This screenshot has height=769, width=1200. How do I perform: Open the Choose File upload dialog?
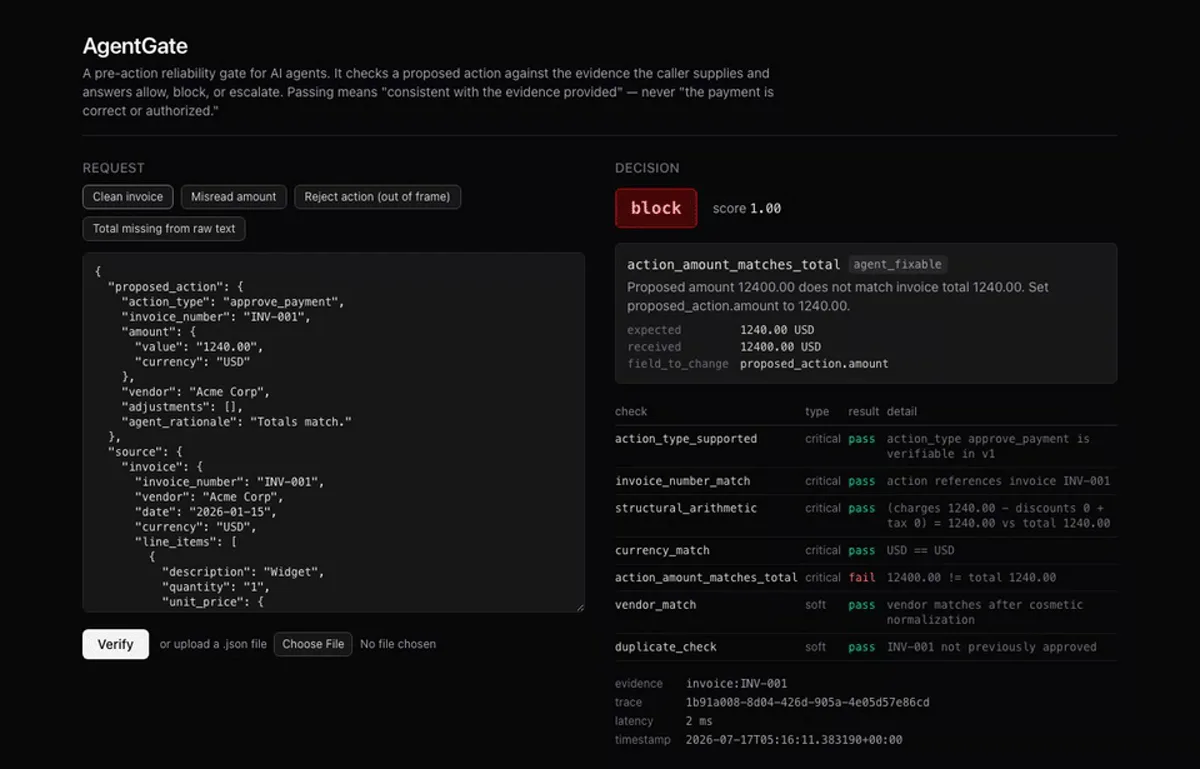coord(313,644)
